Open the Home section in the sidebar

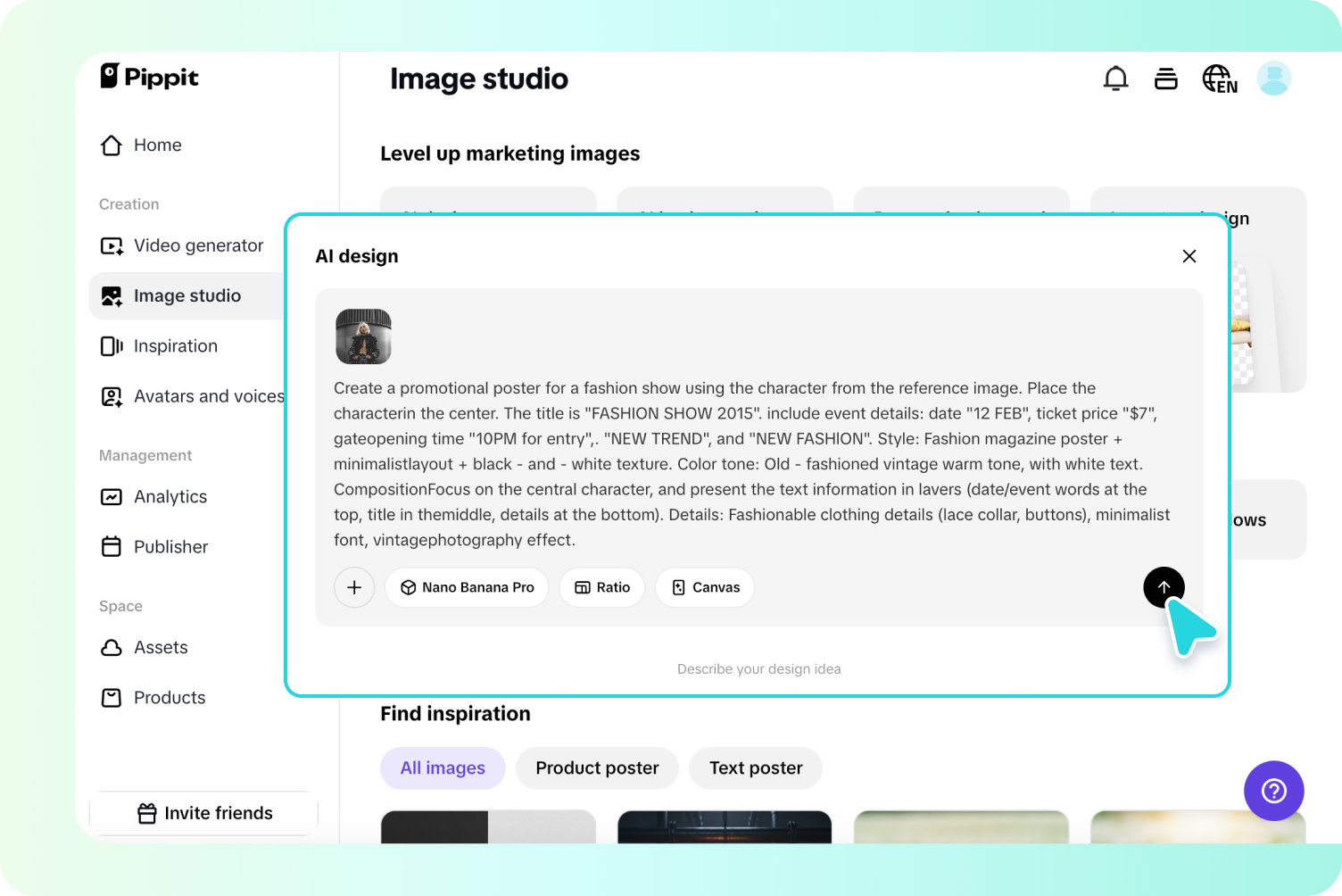[x=157, y=145]
